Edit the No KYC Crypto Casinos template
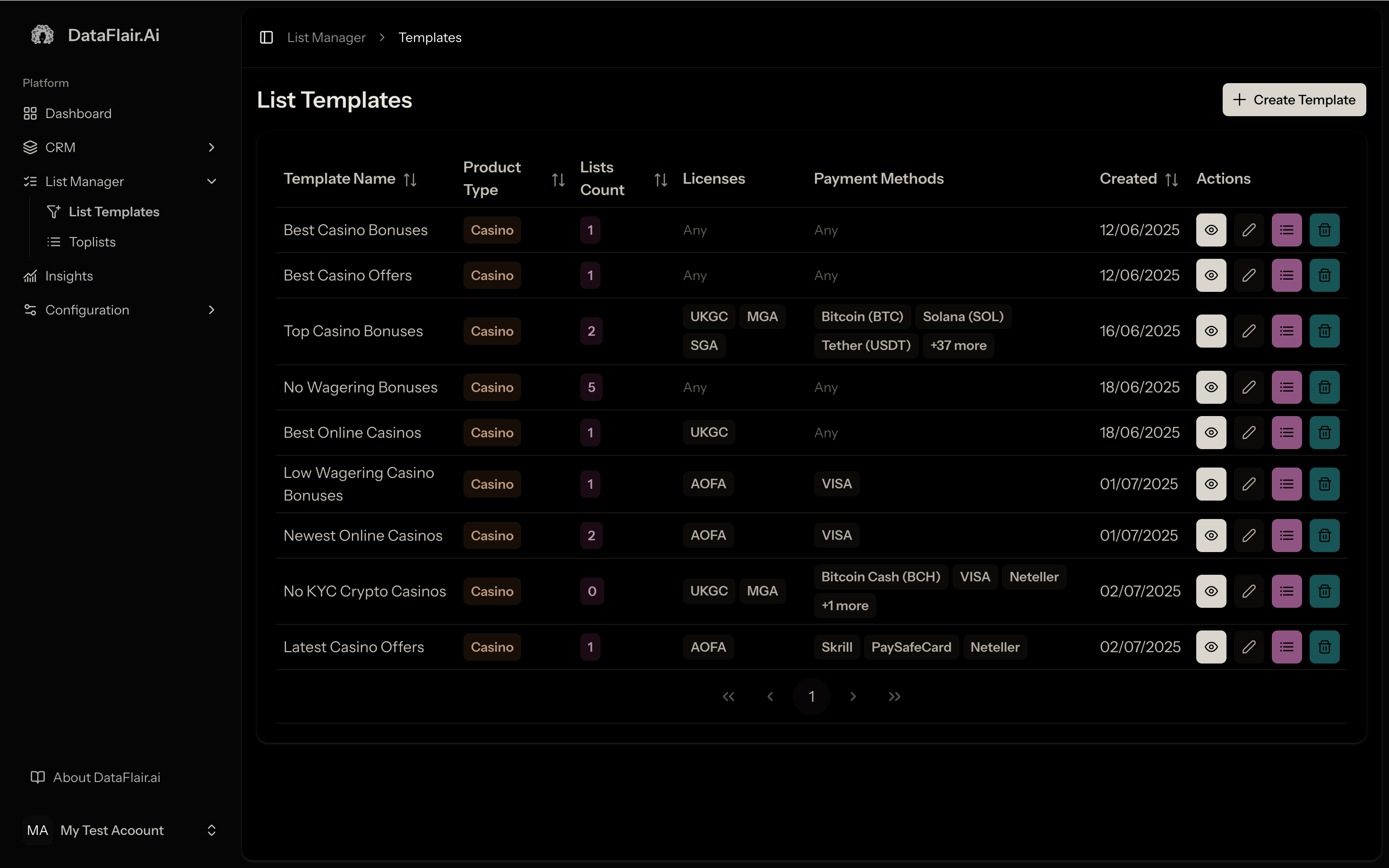The height and width of the screenshot is (868, 1389). [x=1248, y=591]
